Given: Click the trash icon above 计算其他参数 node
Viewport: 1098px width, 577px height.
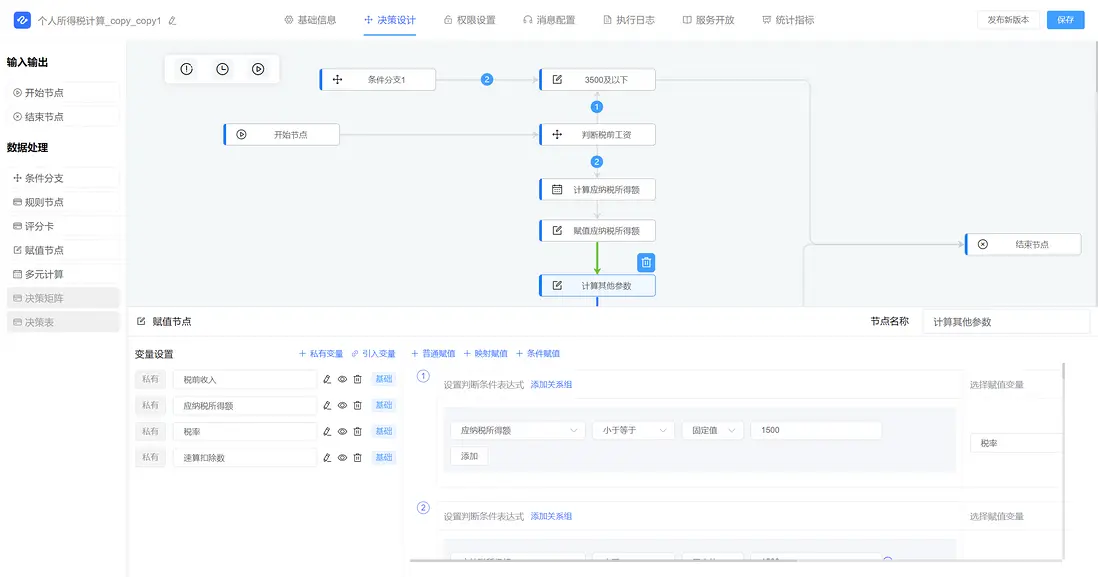Looking at the screenshot, I should [x=646, y=263].
